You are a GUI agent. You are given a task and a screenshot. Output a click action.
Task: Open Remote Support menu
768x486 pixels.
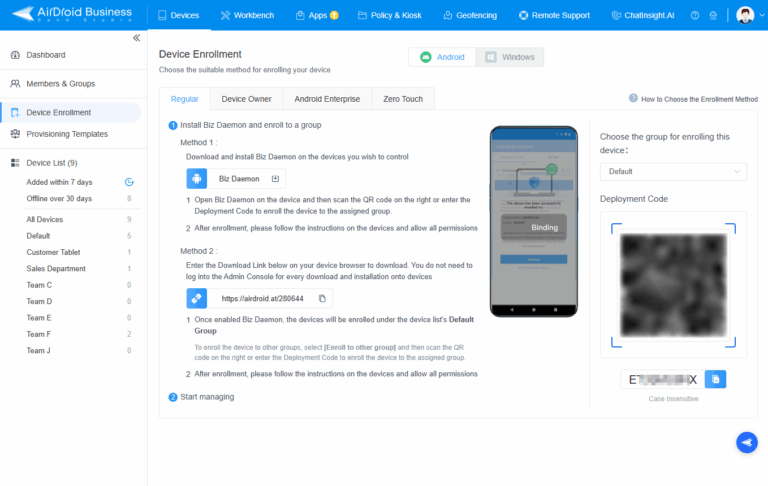pos(554,15)
